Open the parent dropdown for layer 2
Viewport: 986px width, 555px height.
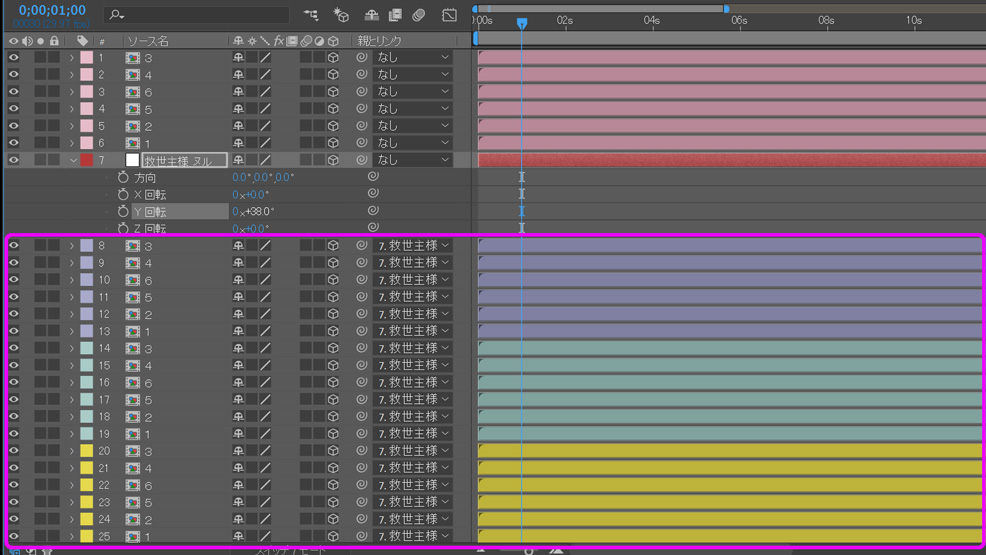(412, 75)
